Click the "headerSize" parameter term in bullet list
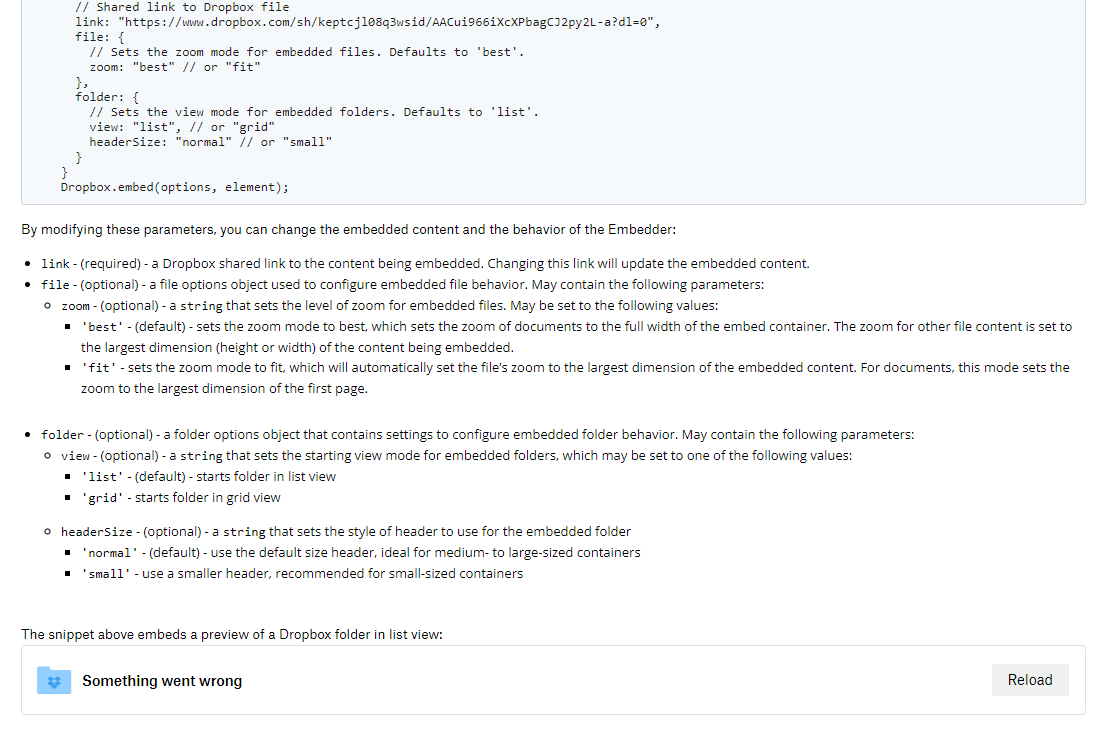This screenshot has height=735, width=1118. tap(96, 532)
